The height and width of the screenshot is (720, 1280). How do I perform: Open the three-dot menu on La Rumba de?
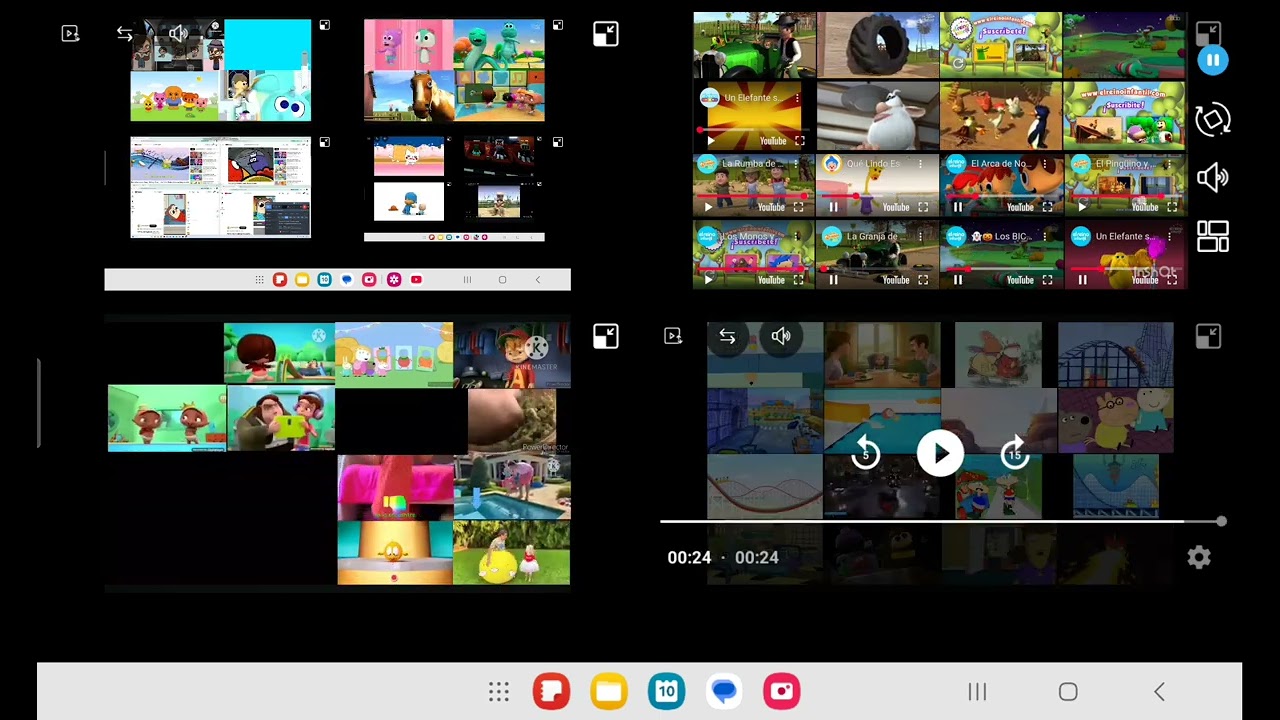pos(796,164)
